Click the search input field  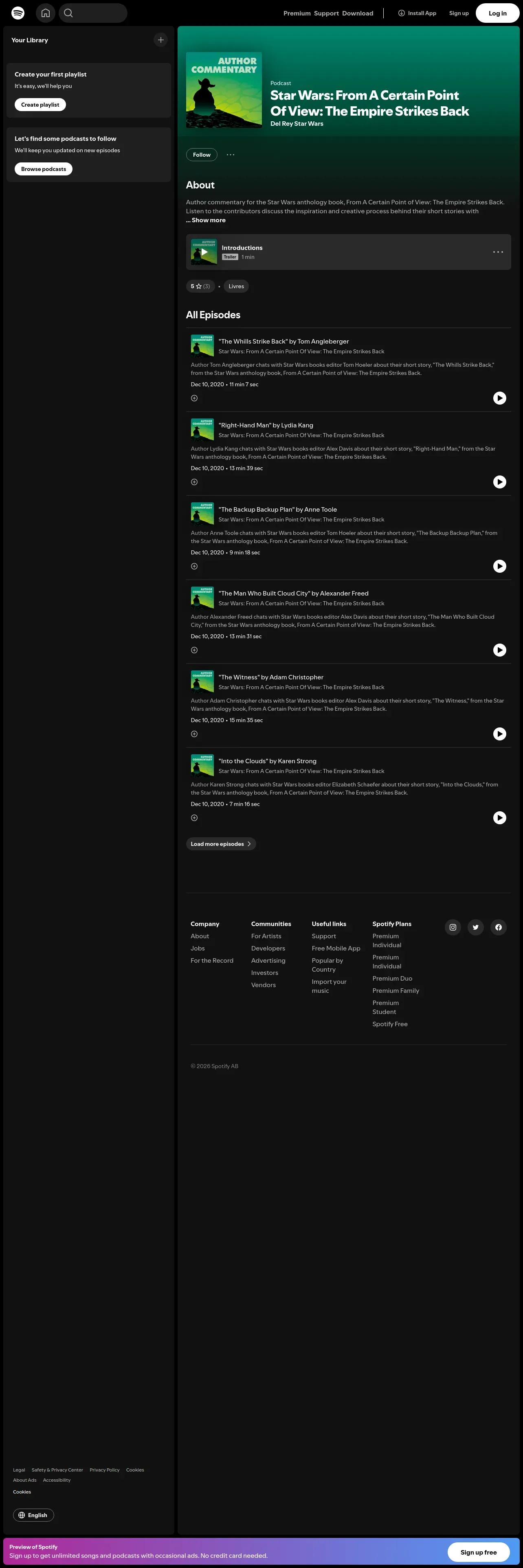pos(93,13)
